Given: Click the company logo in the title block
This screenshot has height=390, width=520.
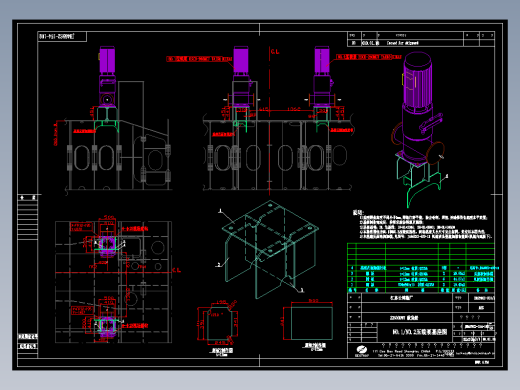Looking at the screenshot, I should 362,351.
